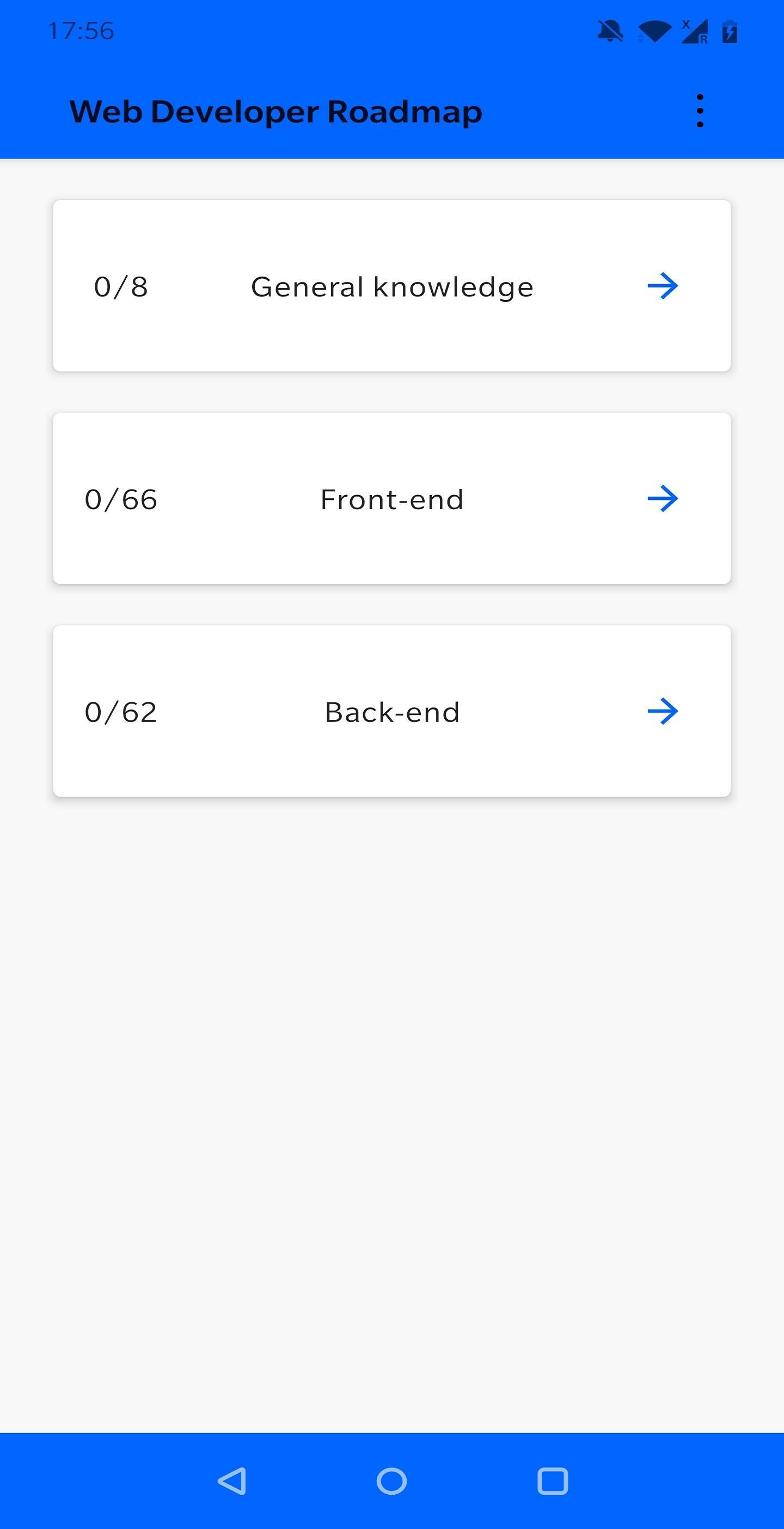The width and height of the screenshot is (784, 1529).
Task: Tap the muted notifications bell icon
Action: (610, 31)
